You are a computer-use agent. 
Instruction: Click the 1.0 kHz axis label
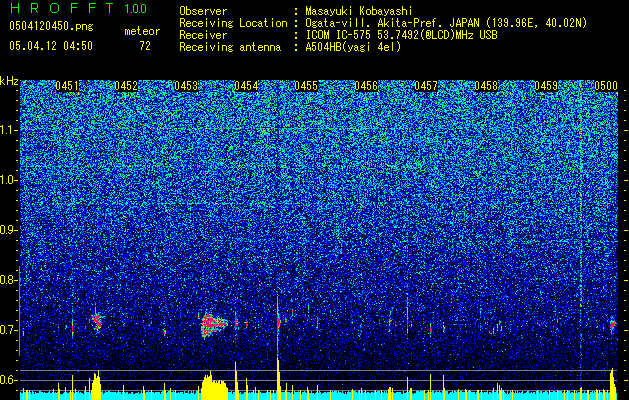click(x=9, y=180)
